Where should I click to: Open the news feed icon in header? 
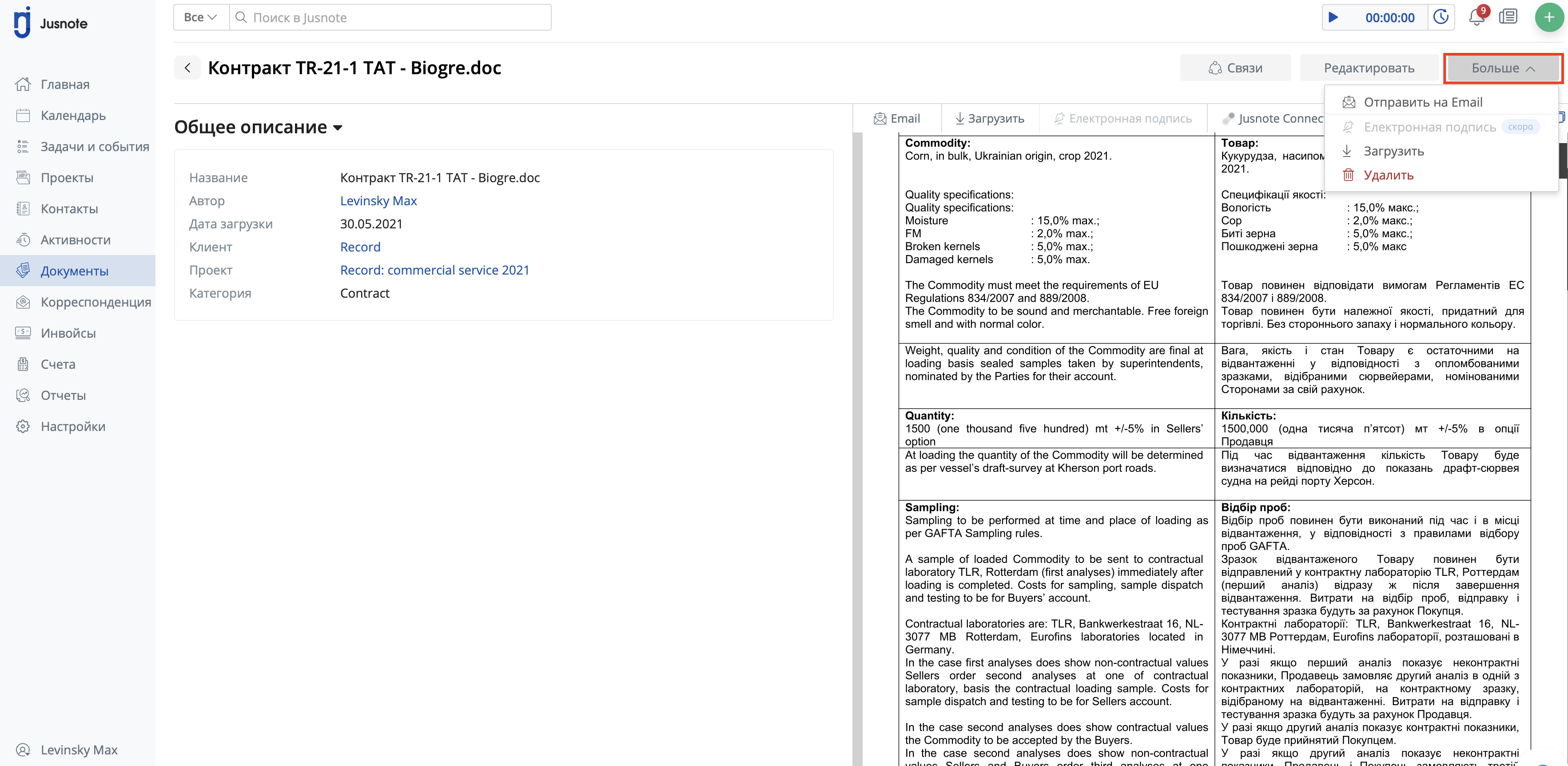1508,16
